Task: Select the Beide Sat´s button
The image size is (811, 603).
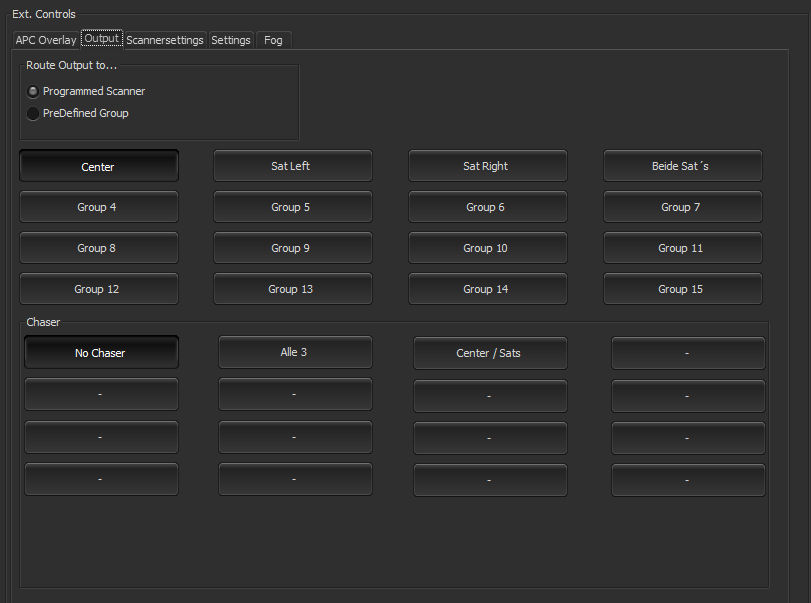Action: click(682, 166)
